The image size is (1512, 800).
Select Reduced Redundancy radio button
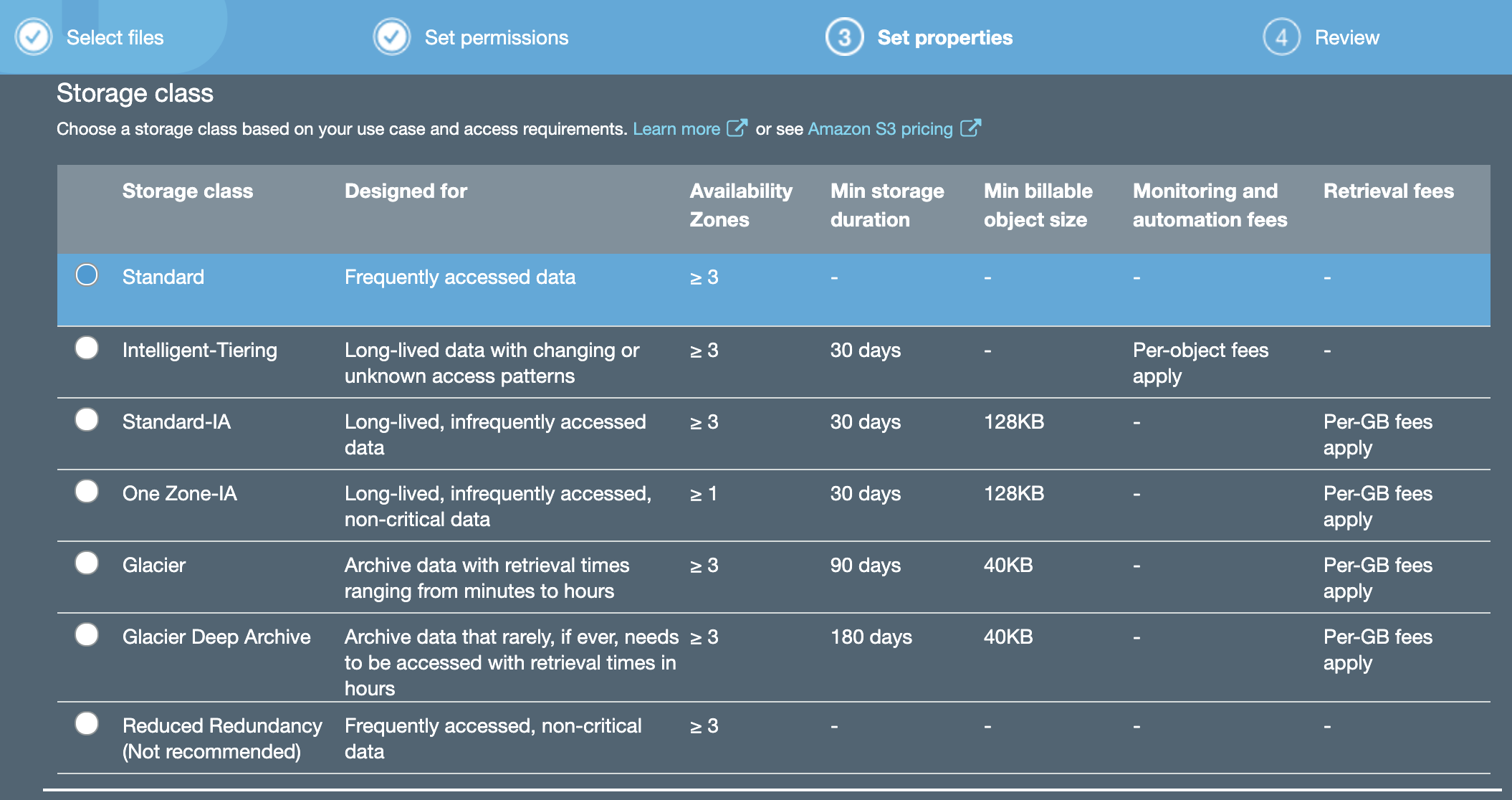[87, 724]
